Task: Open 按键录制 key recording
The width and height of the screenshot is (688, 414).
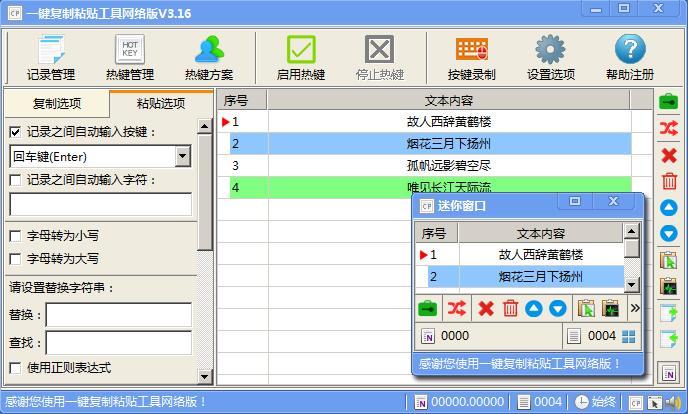Action: (x=471, y=57)
